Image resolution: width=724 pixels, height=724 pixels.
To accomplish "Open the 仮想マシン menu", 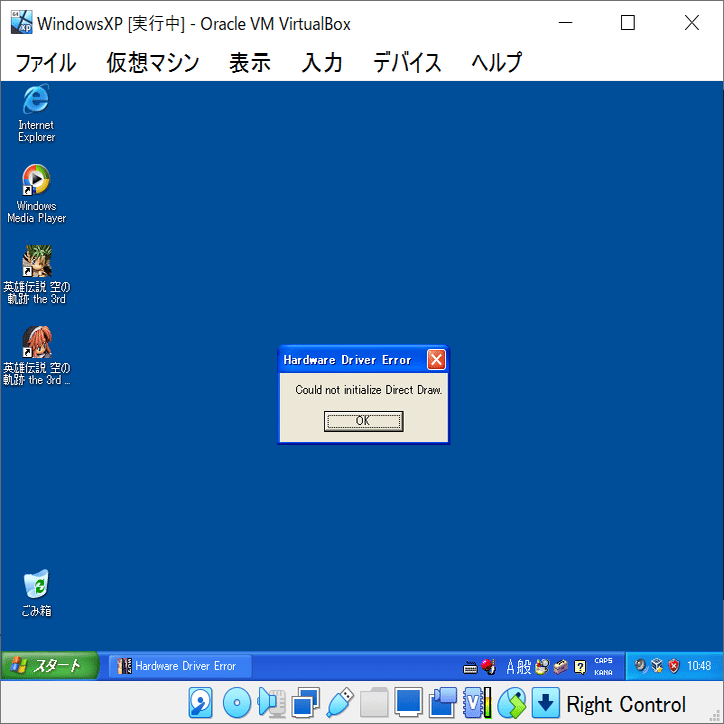I will pos(153,62).
